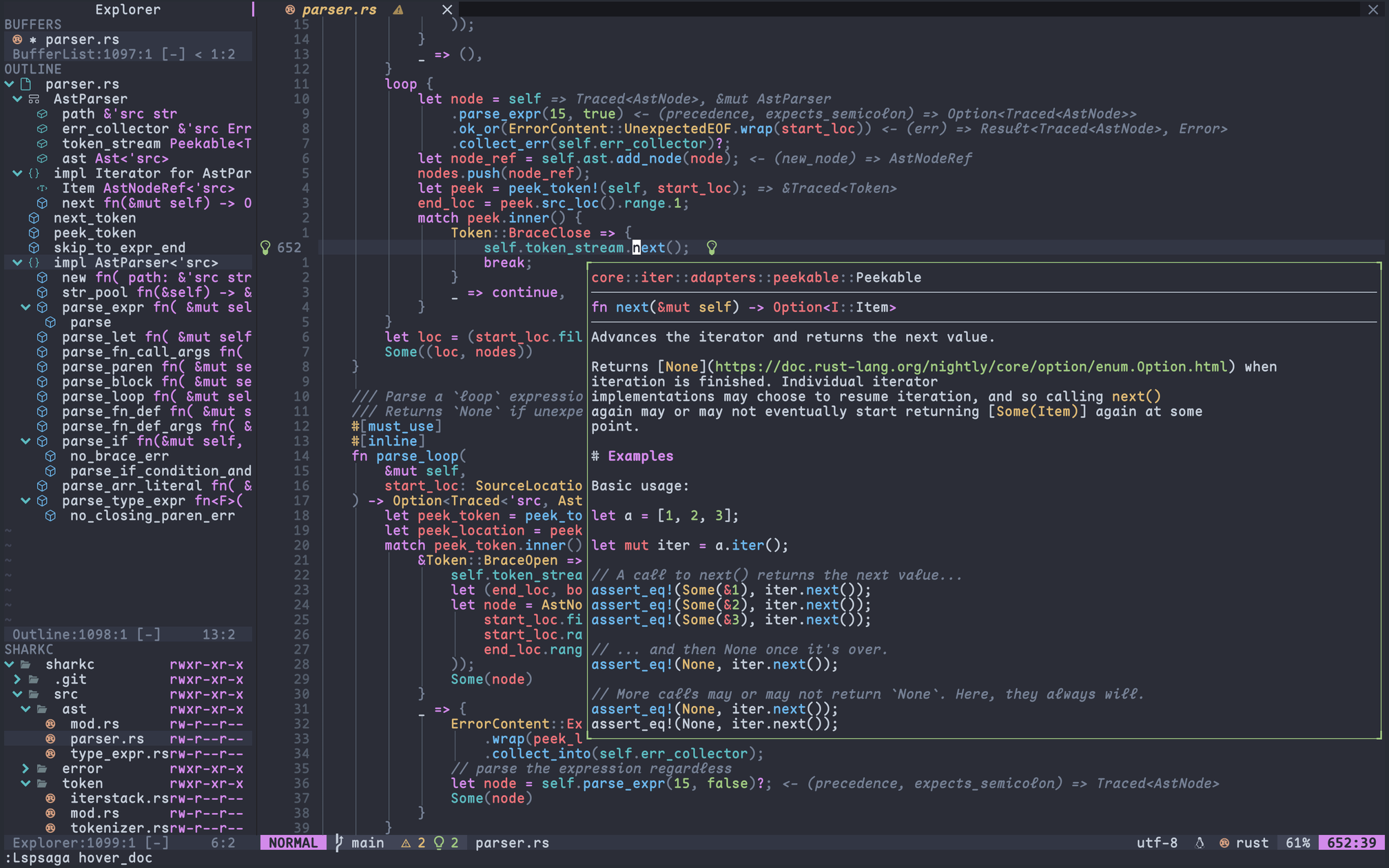This screenshot has width=1389, height=868.
Task: Click the Linux penguin icon in statusline
Action: (1200, 843)
